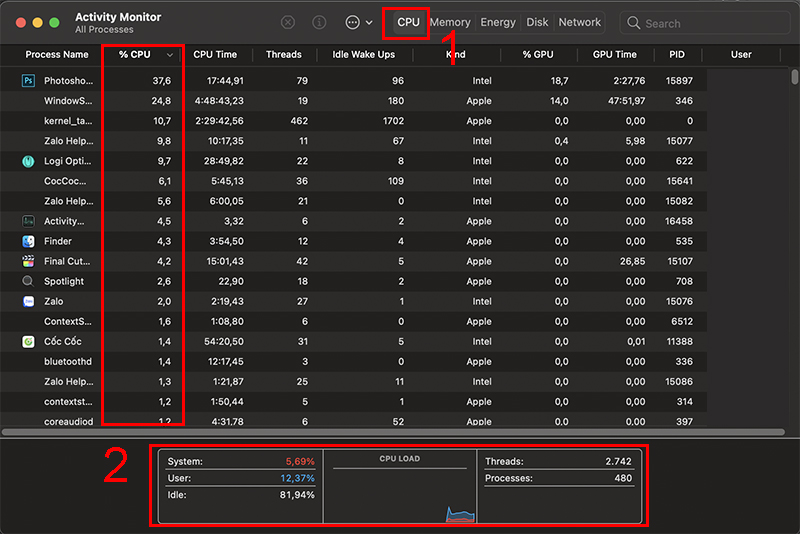Click the Activity Monitor process icon
Screen dimensions: 800x534
(28, 221)
